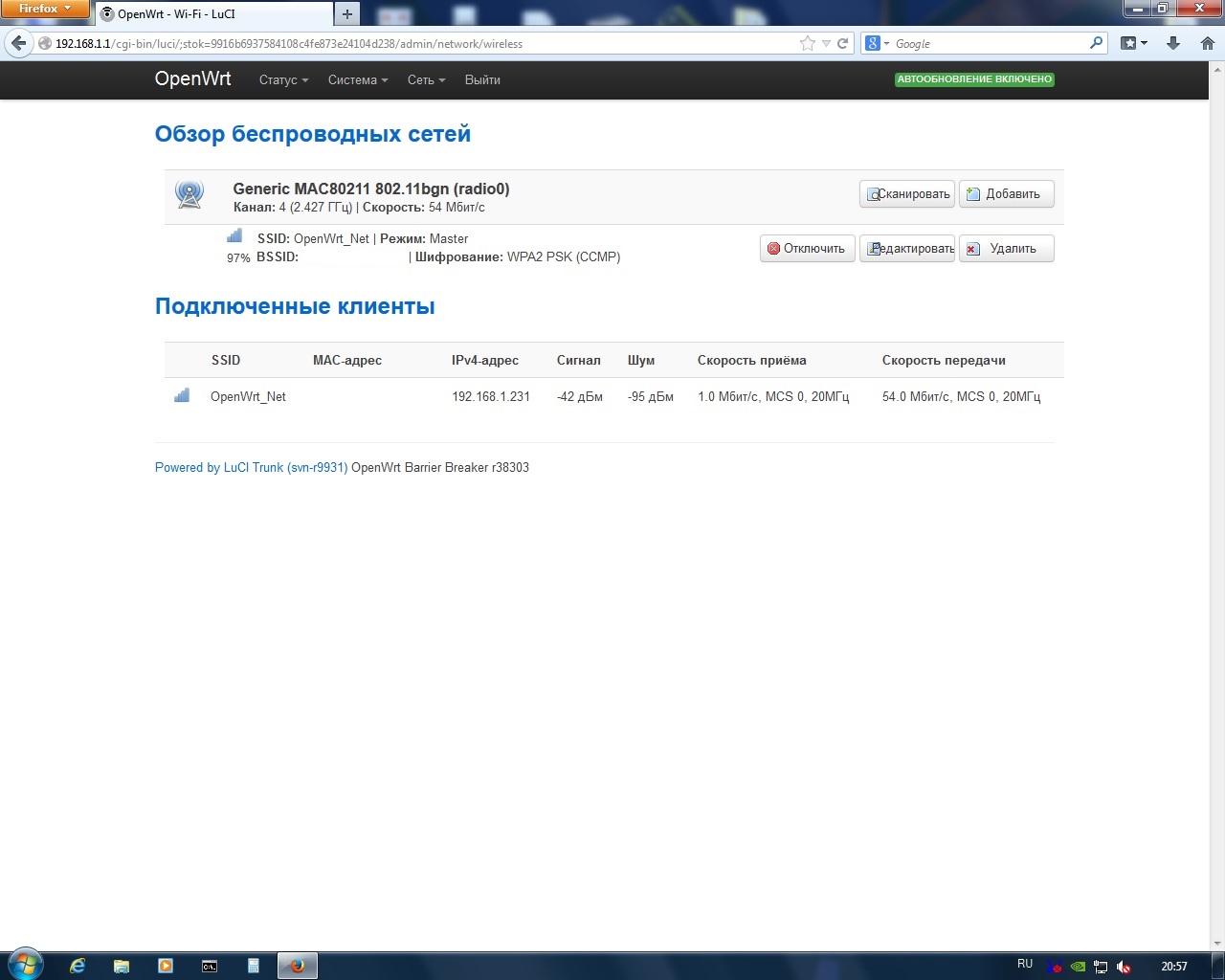The image size is (1225, 980).
Task: Reload the wireless page
Action: [x=843, y=43]
